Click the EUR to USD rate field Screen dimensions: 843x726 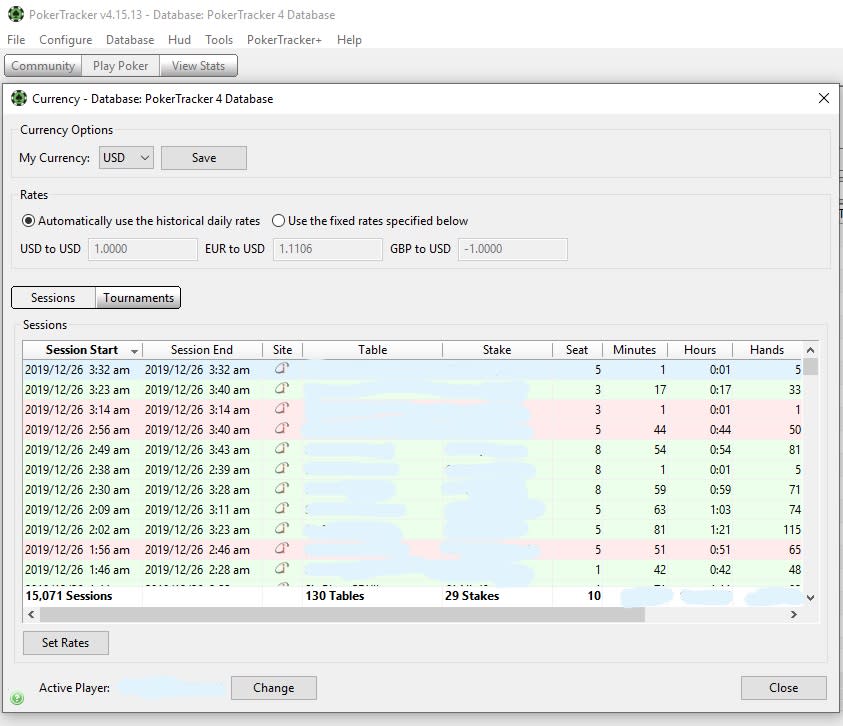pos(327,249)
